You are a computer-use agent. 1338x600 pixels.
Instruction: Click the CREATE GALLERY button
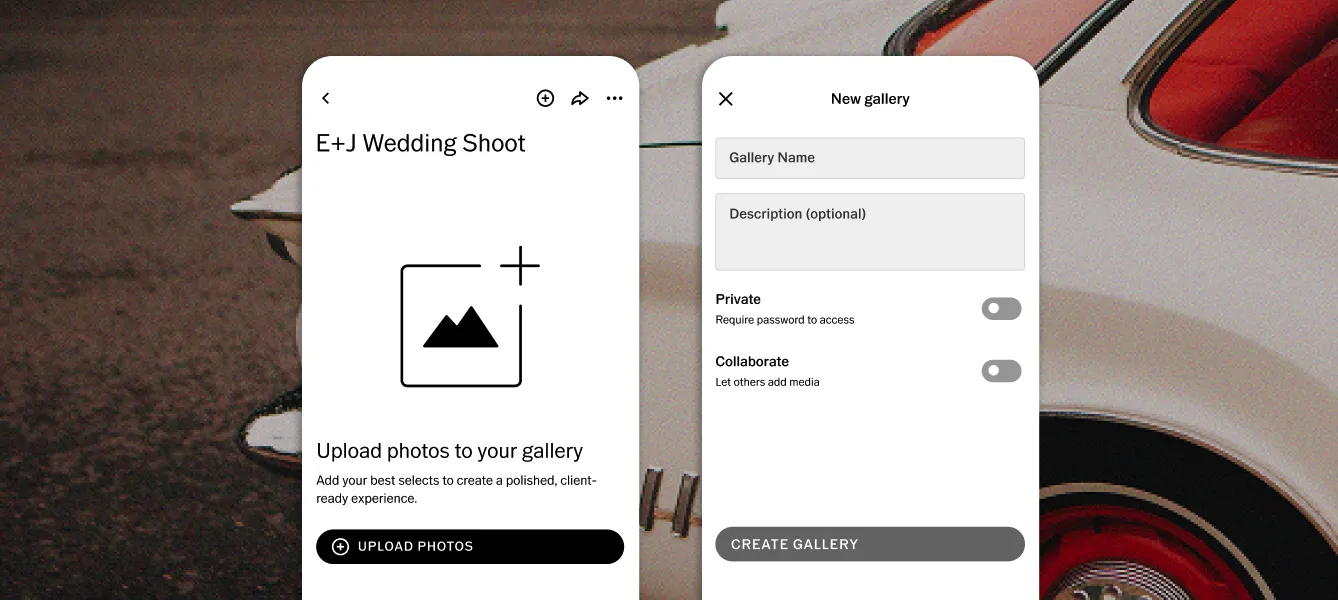pos(870,544)
